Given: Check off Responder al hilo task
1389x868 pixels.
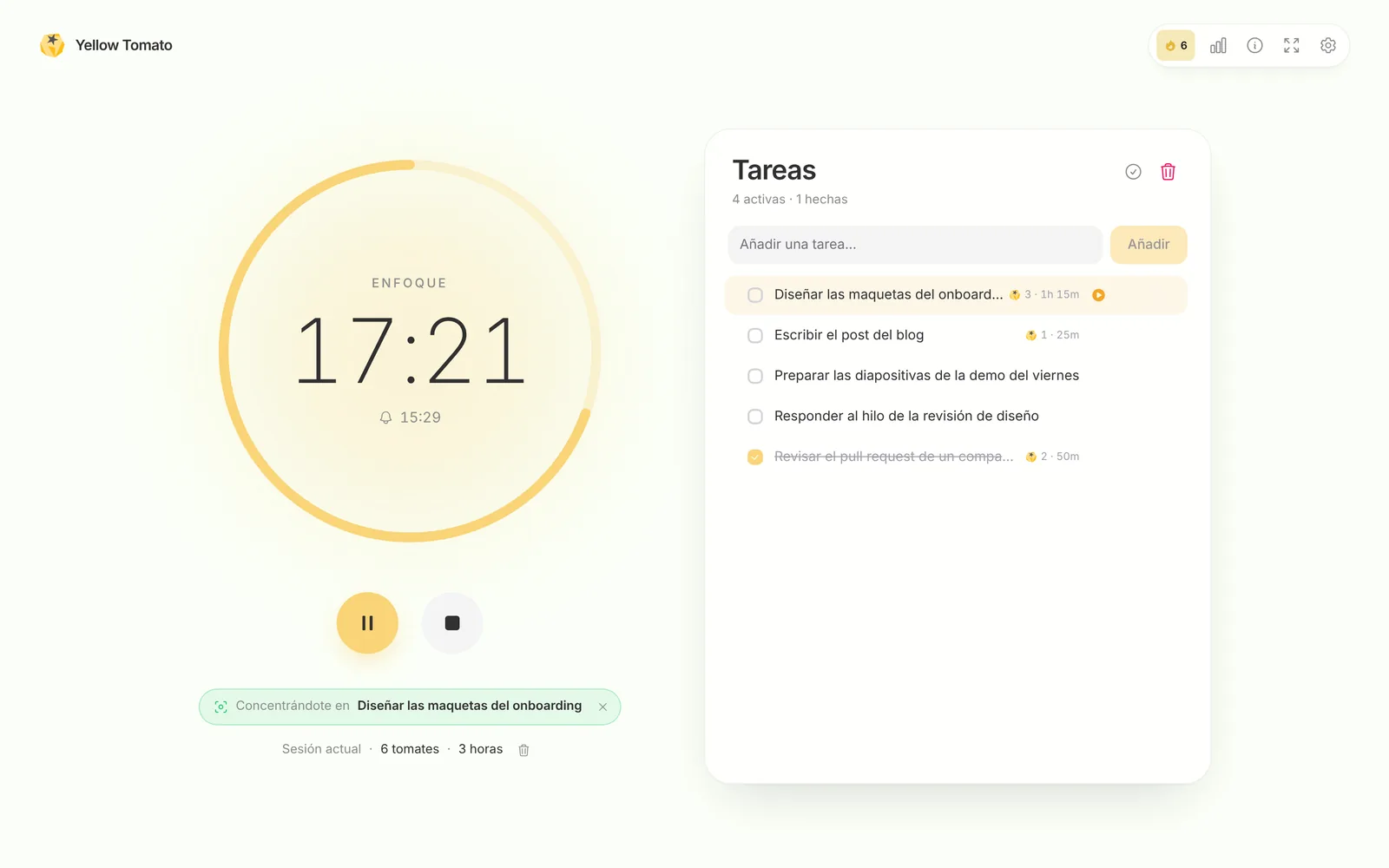Looking at the screenshot, I should [x=755, y=417].
